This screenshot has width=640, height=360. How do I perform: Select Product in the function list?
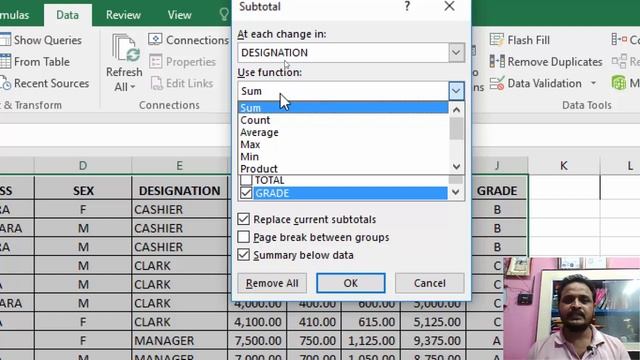coord(343,169)
